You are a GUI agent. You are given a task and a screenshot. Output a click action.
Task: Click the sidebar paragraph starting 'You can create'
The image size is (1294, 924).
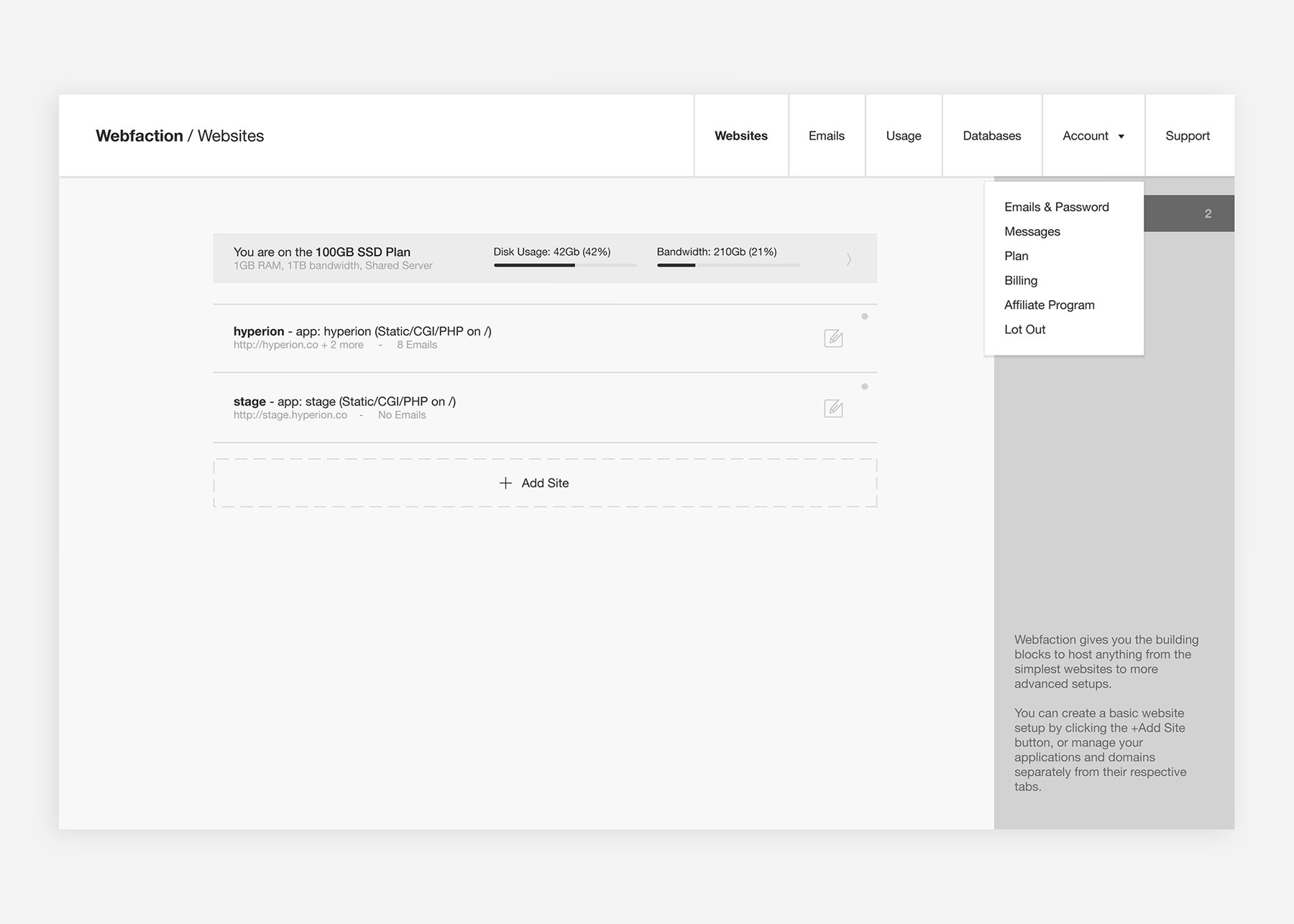(1101, 750)
